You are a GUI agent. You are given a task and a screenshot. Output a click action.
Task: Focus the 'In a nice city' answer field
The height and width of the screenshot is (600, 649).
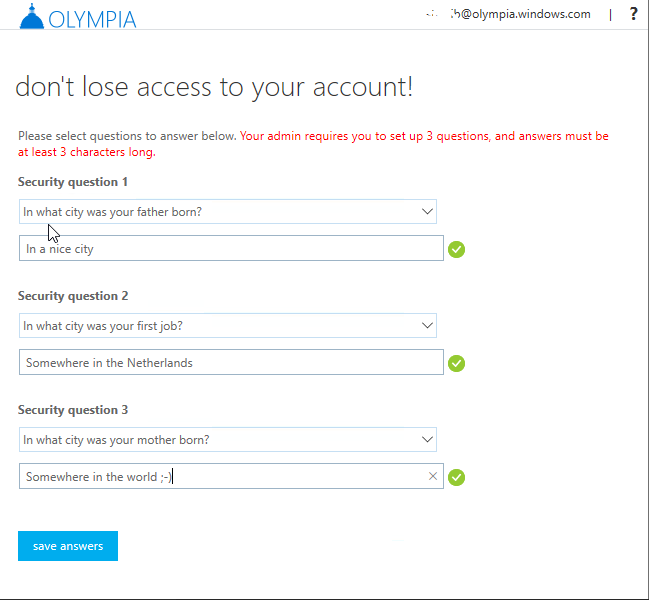tap(230, 249)
